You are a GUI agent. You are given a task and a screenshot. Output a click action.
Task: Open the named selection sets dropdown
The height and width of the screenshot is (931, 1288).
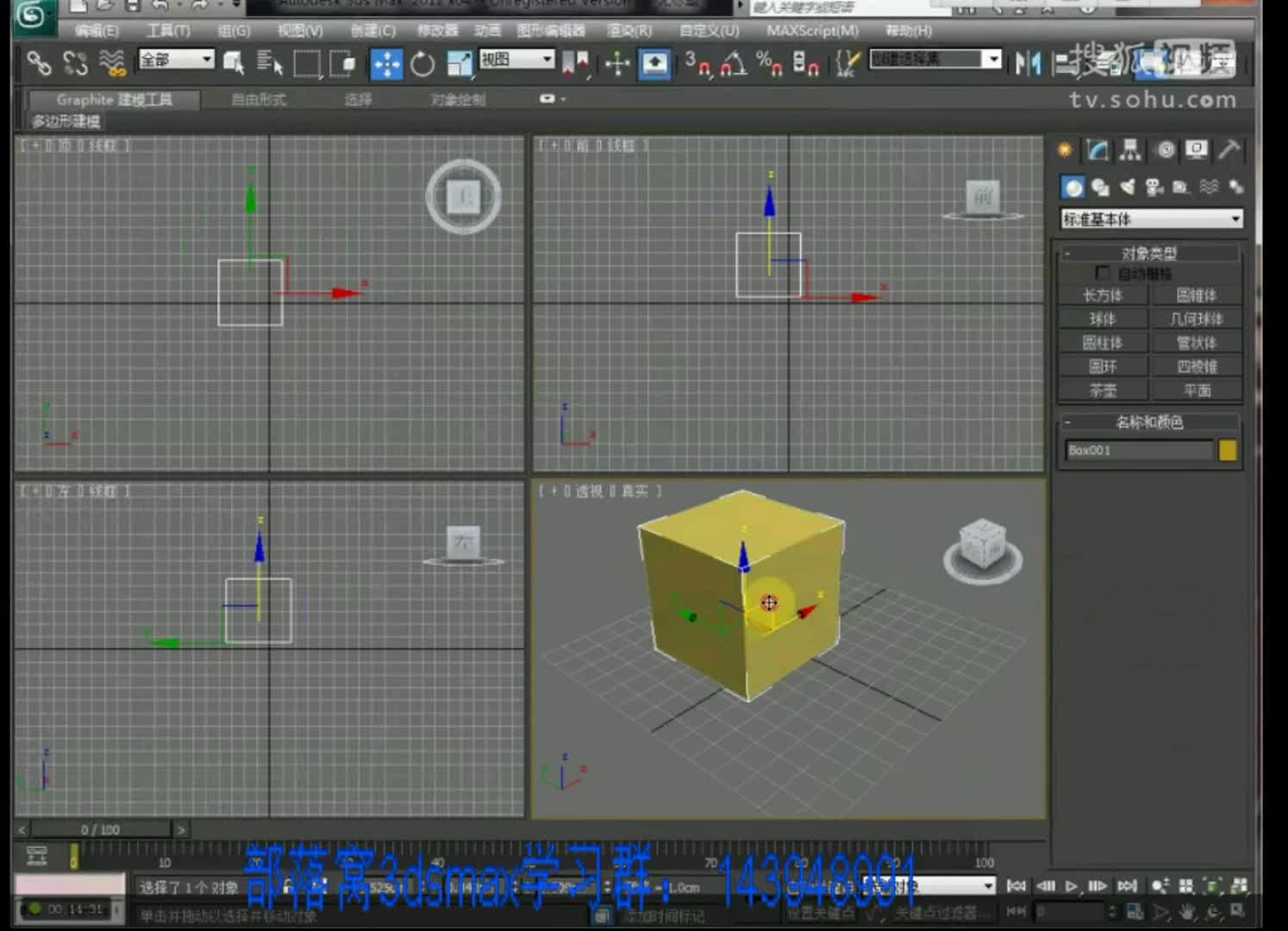935,59
